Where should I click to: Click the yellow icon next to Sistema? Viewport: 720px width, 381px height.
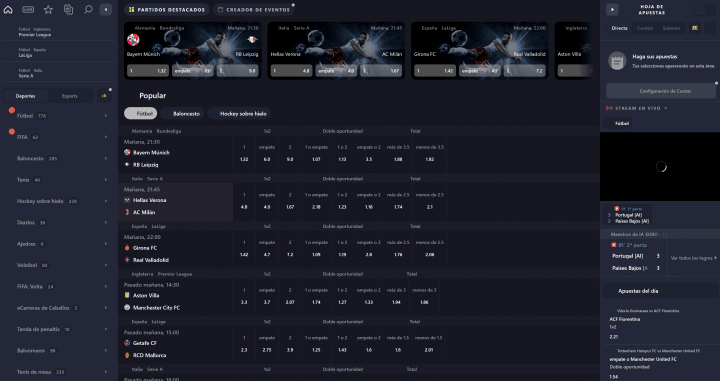[x=695, y=28]
